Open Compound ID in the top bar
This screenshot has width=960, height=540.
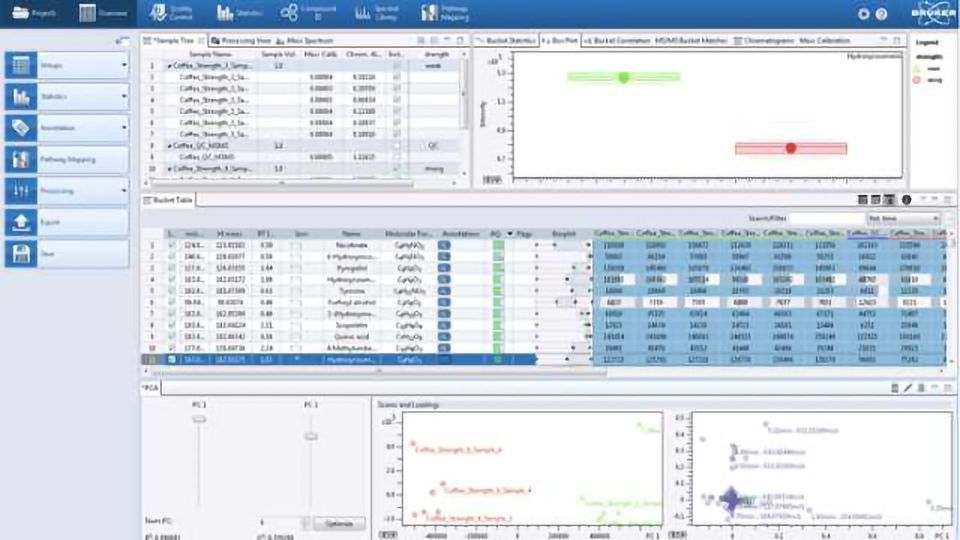(x=308, y=12)
